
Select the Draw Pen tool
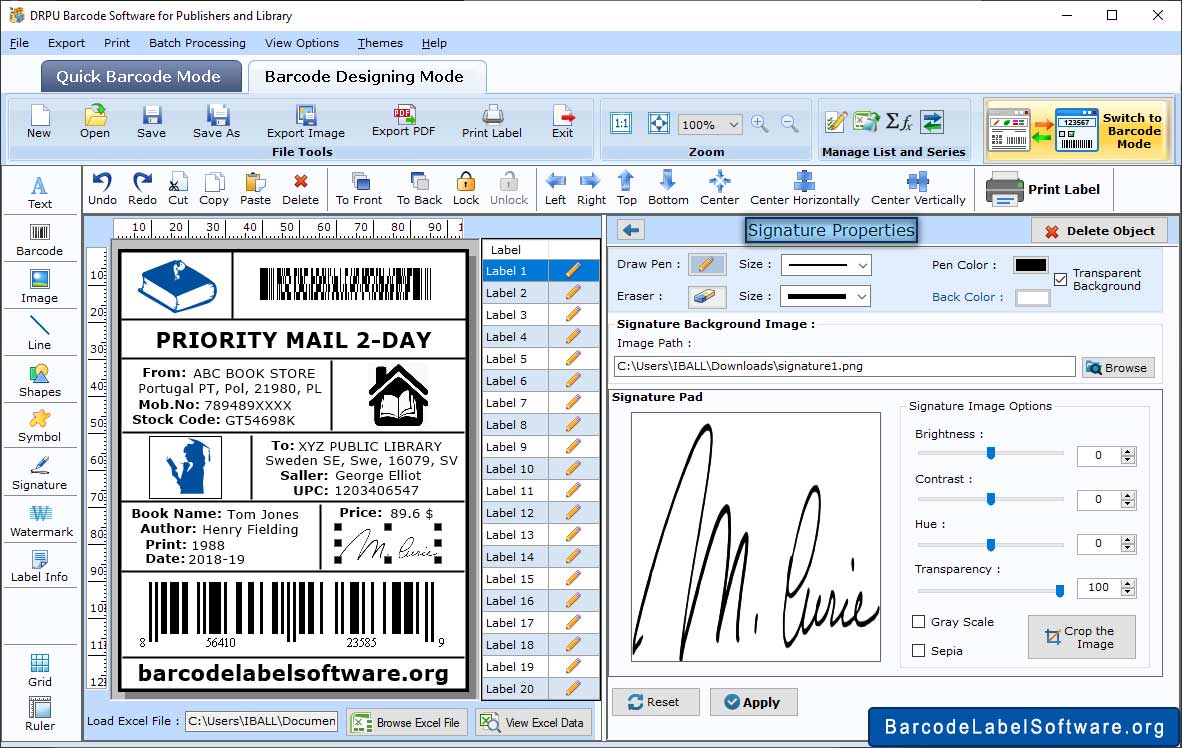pyautogui.click(x=706, y=265)
